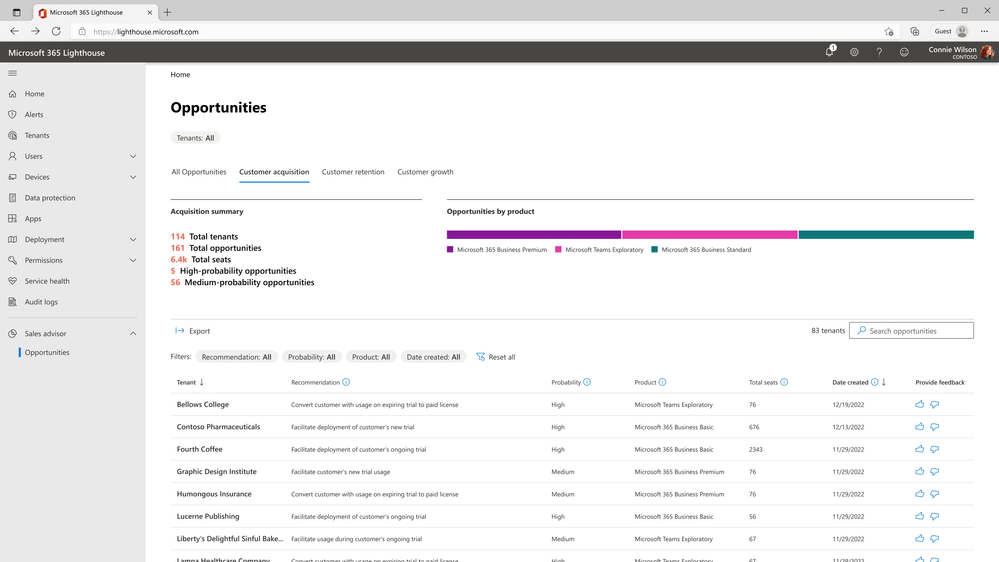Click the help question mark icon
999x562 pixels.
pos(879,52)
